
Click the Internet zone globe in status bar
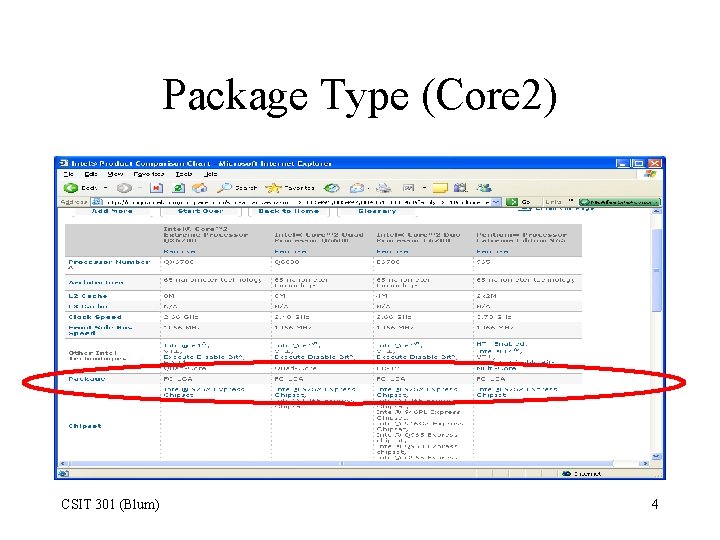point(567,473)
